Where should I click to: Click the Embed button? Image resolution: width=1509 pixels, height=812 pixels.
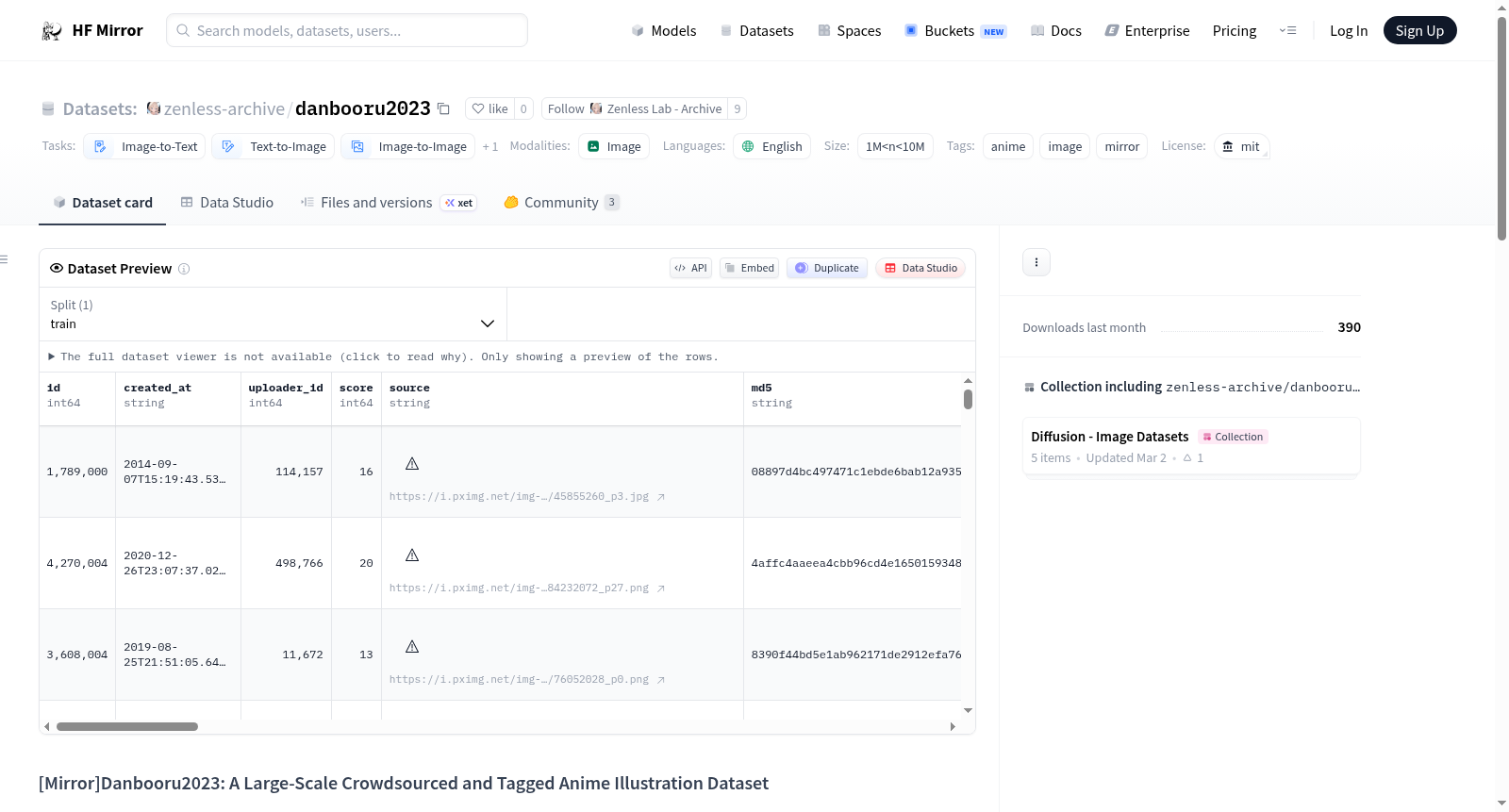tap(749, 268)
